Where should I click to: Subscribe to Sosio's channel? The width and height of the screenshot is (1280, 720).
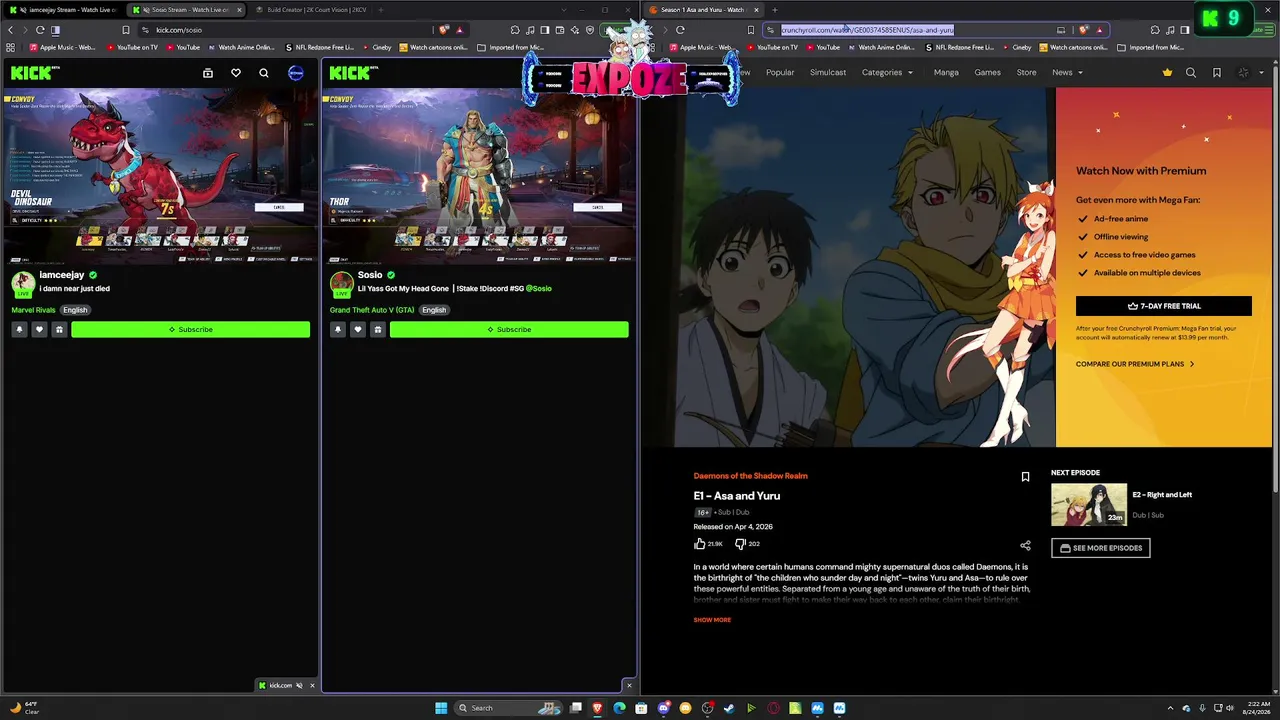509,329
